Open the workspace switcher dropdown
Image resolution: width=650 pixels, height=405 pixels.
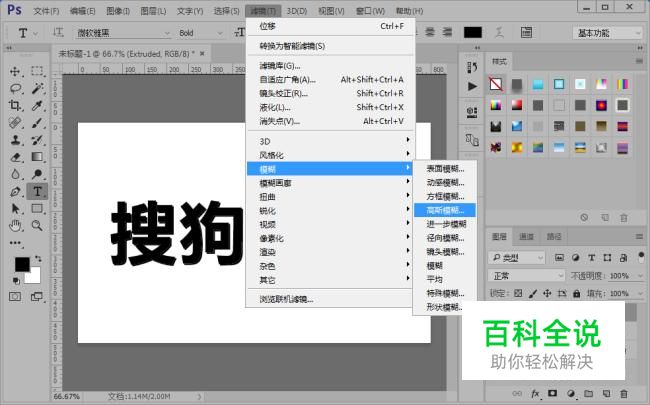pos(608,33)
